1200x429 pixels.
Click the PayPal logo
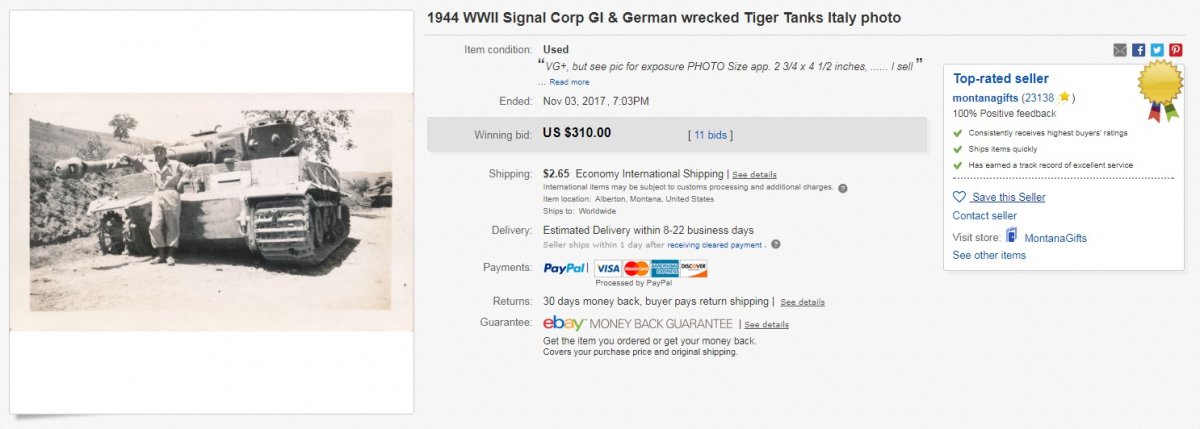pos(565,268)
